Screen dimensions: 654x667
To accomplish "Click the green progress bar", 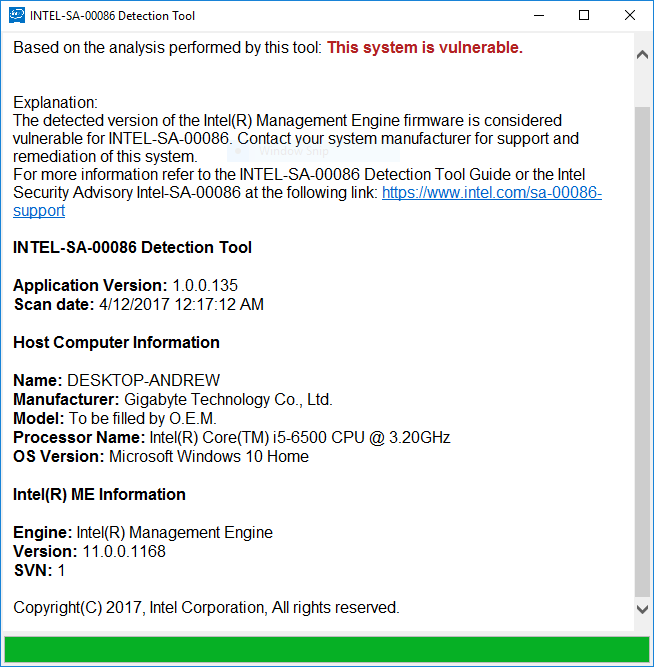I will click(326, 649).
